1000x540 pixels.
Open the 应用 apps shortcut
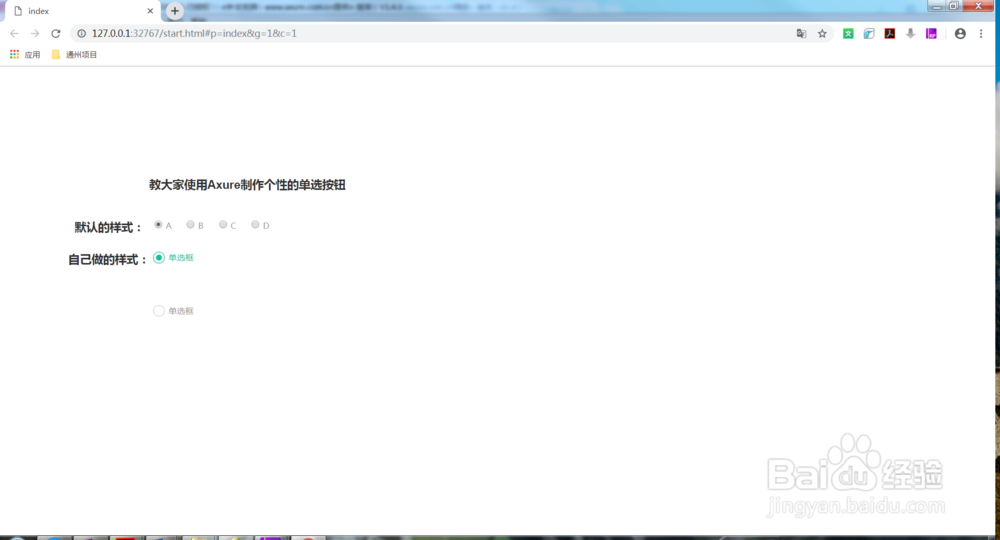pos(25,55)
